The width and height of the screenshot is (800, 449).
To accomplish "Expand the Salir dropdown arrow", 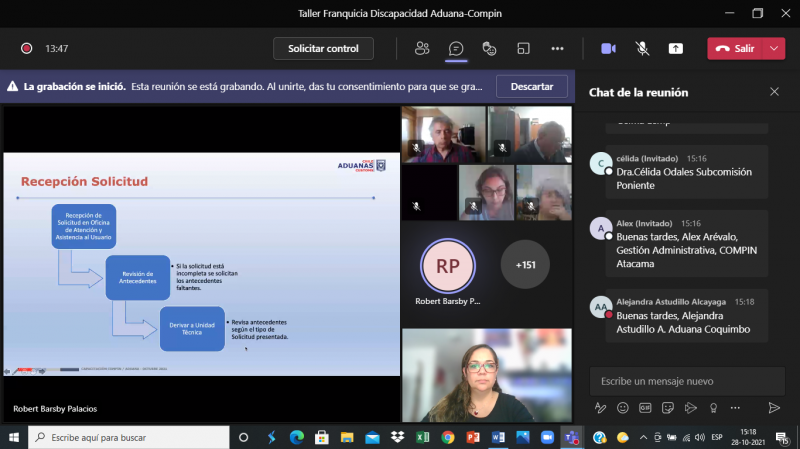I will (x=774, y=48).
